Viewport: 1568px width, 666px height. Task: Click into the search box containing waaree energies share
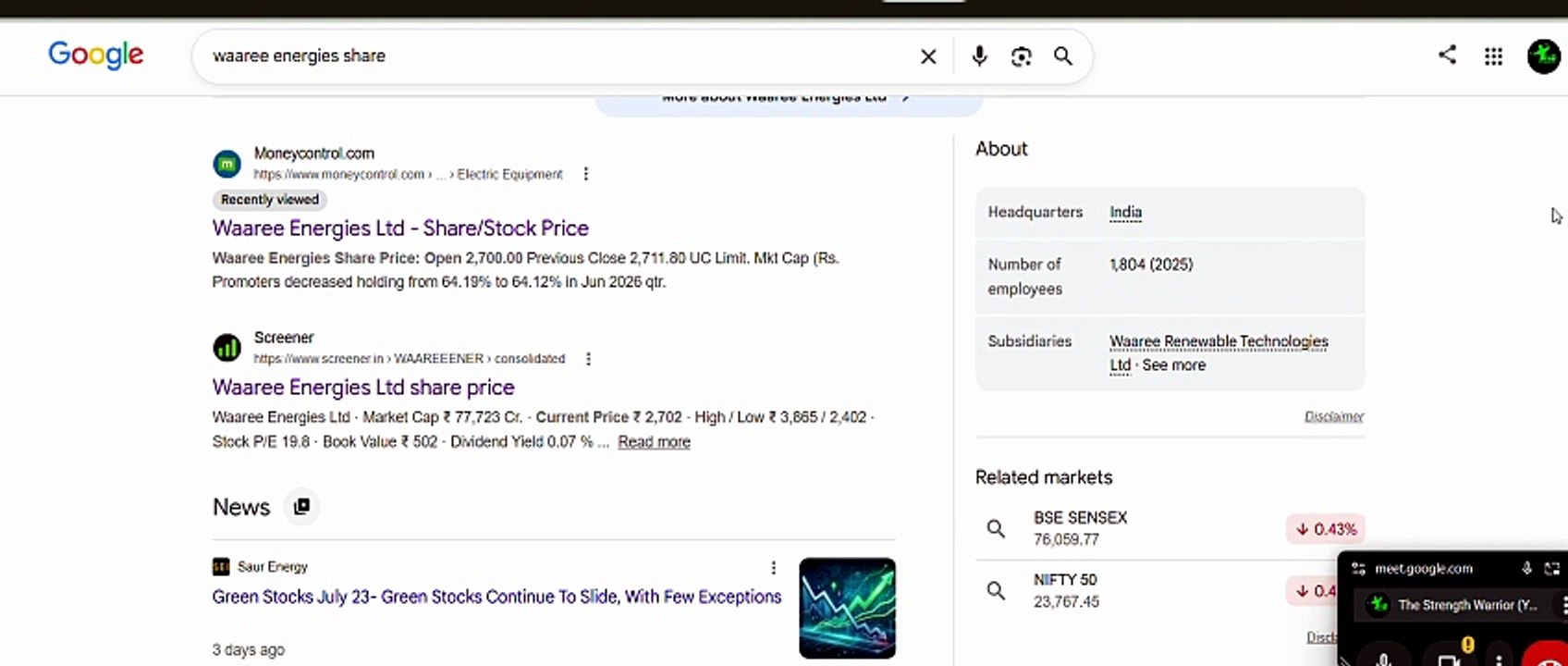click(555, 56)
